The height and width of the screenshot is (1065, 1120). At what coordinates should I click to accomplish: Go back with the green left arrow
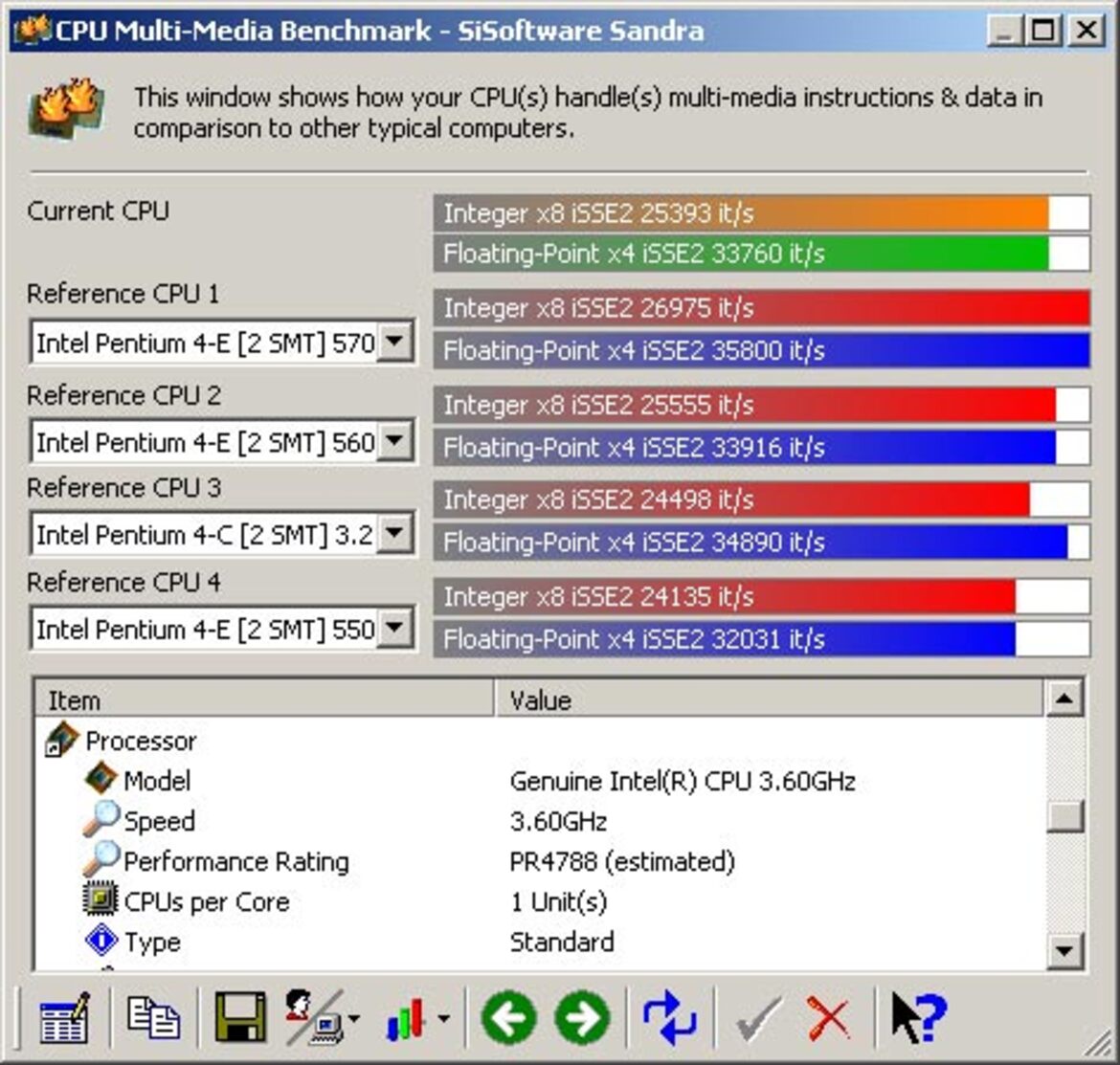coord(509,1018)
